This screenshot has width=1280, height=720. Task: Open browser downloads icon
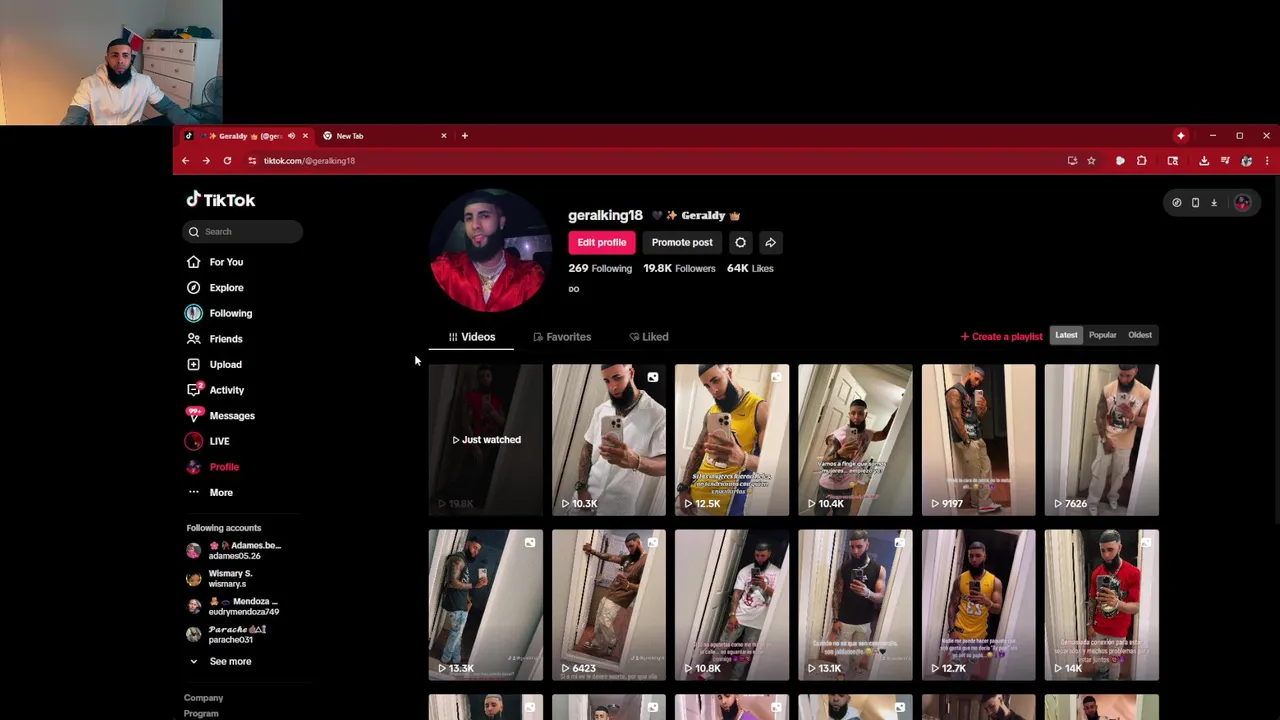[1204, 161]
